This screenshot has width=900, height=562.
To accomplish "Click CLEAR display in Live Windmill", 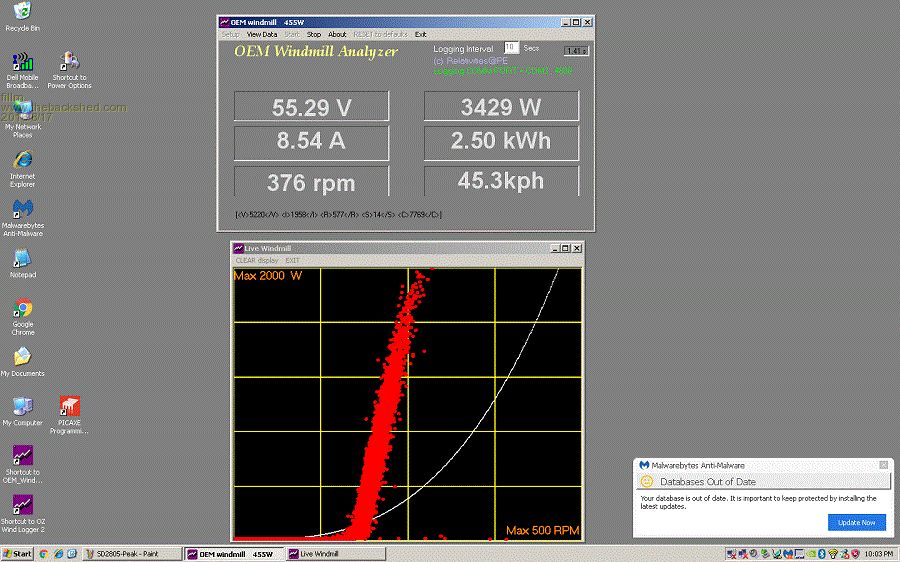I will click(x=257, y=260).
